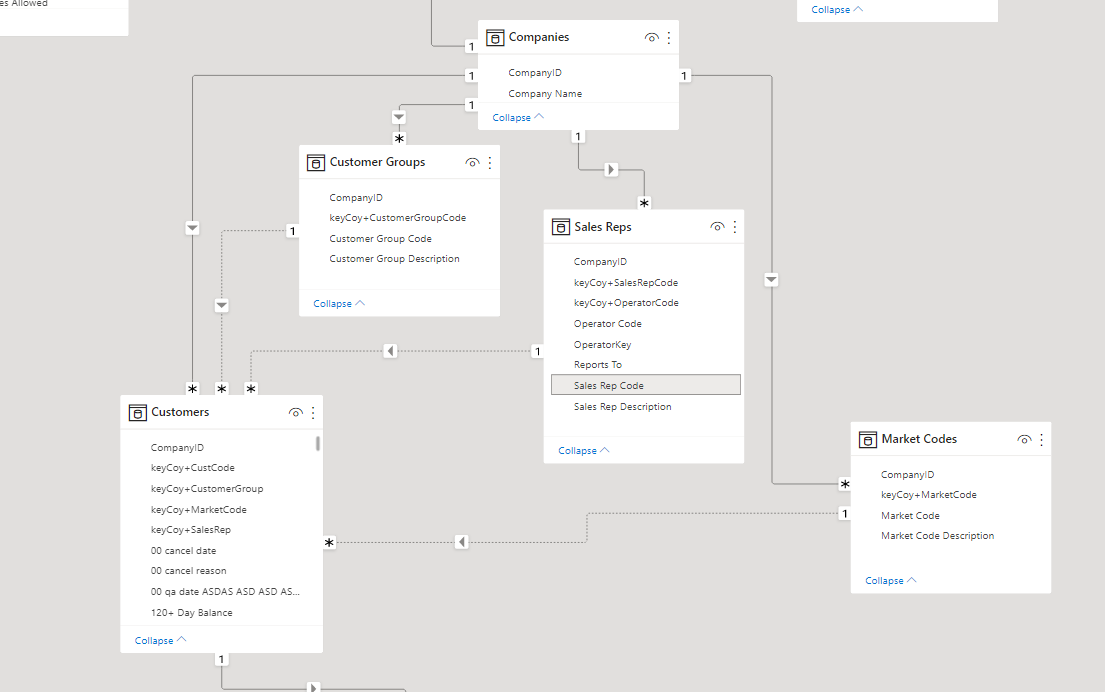
Task: Click the Market Codes table icon
Action: [x=868, y=439]
